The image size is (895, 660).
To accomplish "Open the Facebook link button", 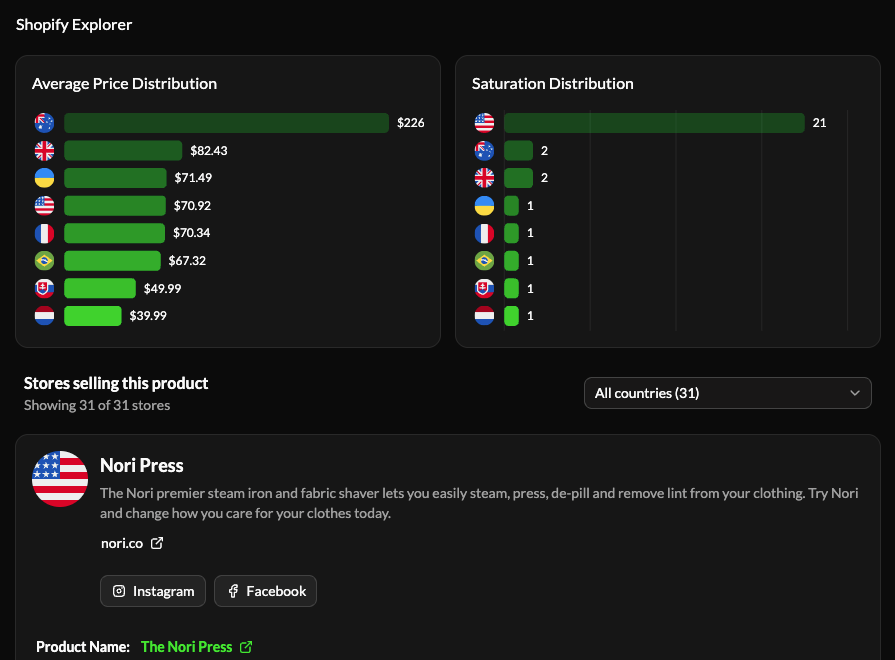I will tap(265, 591).
